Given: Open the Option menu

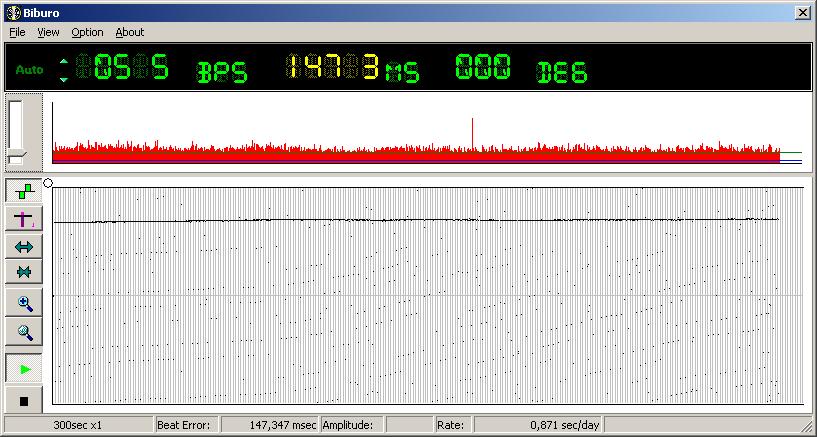Looking at the screenshot, I should pyautogui.click(x=87, y=32).
